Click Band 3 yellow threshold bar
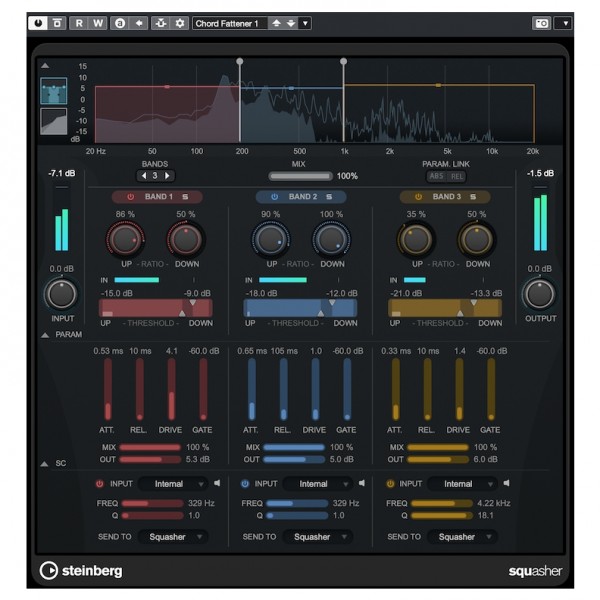Screen dimensions: 600x600 (x=445, y=308)
